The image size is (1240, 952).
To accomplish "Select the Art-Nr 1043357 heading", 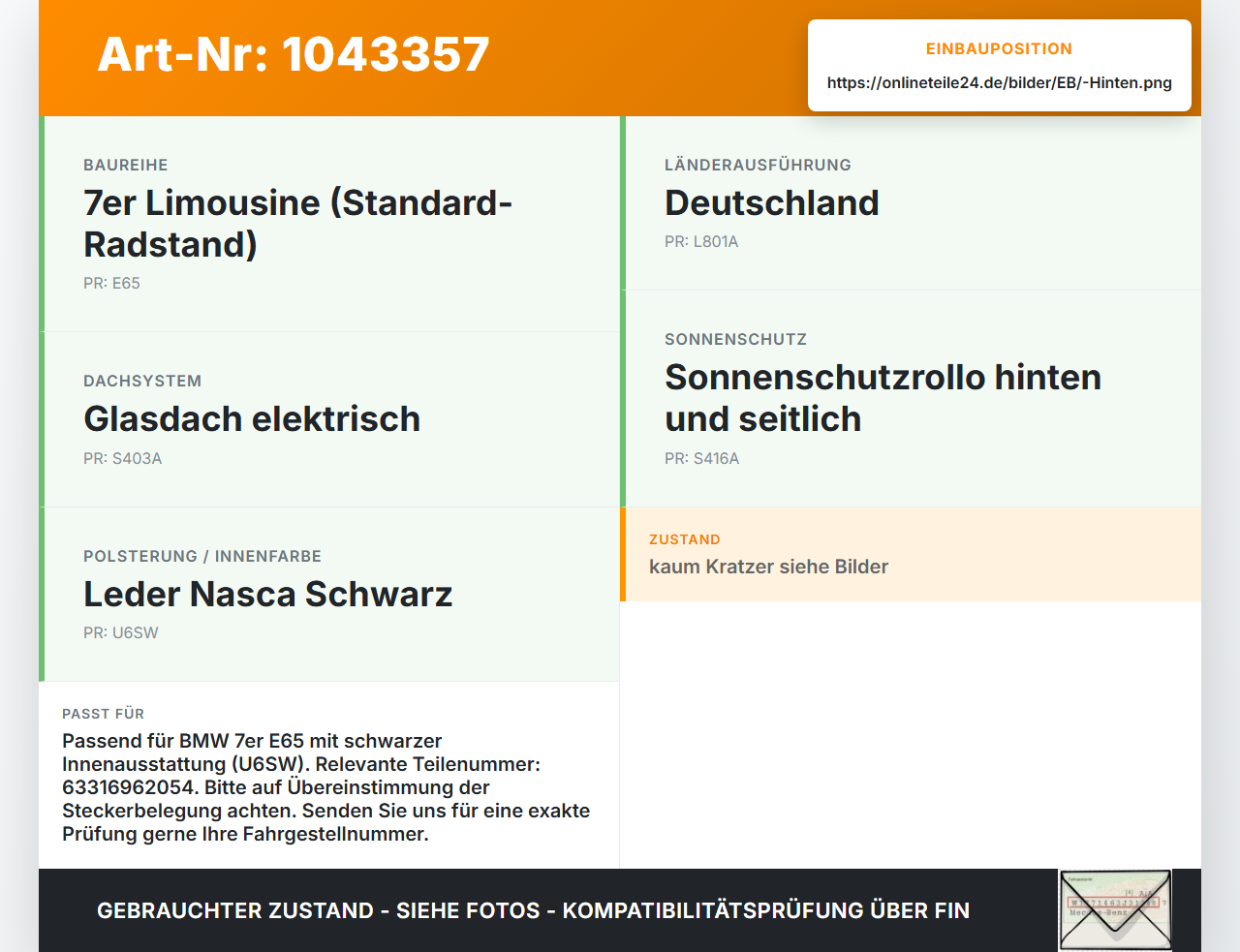I will coord(294,54).
